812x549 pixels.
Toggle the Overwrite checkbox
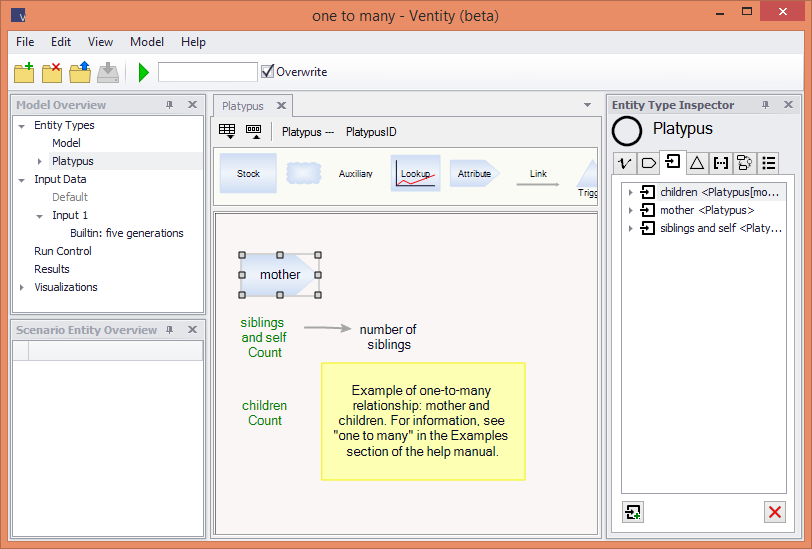[267, 71]
